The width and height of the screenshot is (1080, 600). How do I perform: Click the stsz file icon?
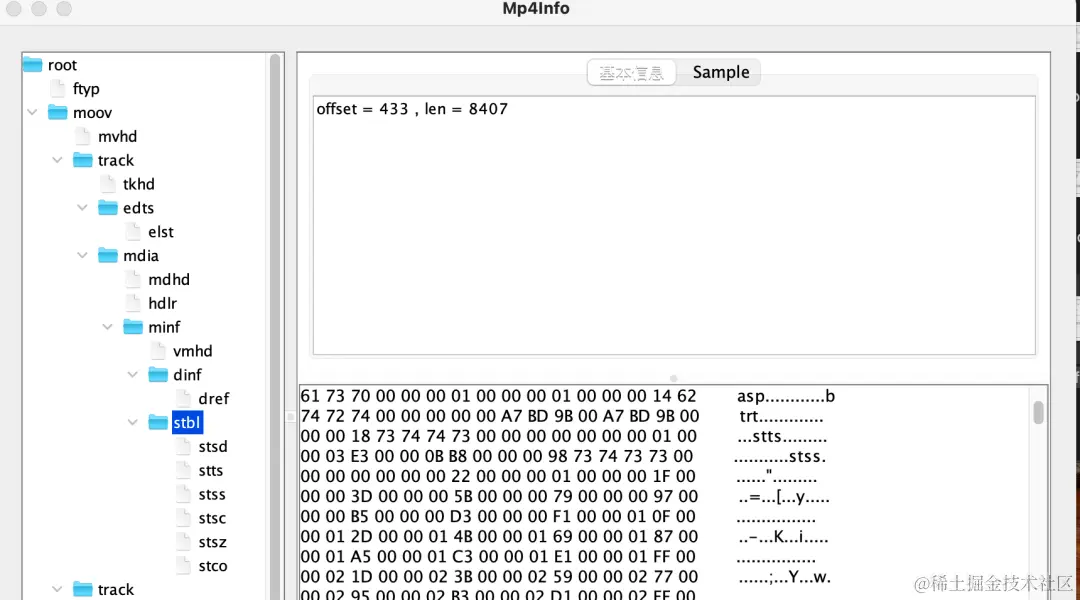coord(183,541)
